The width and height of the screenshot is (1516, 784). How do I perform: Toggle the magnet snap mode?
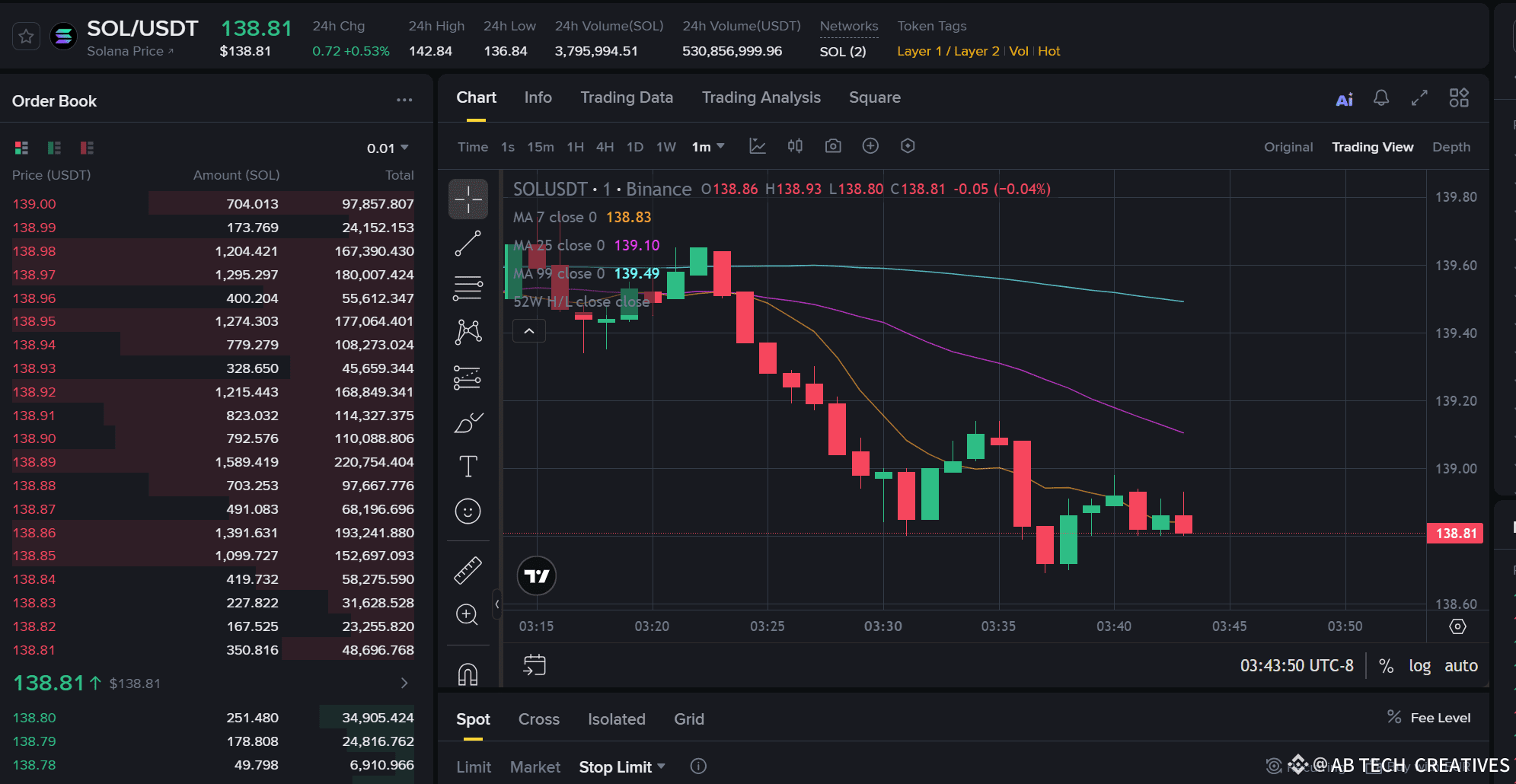tap(468, 674)
